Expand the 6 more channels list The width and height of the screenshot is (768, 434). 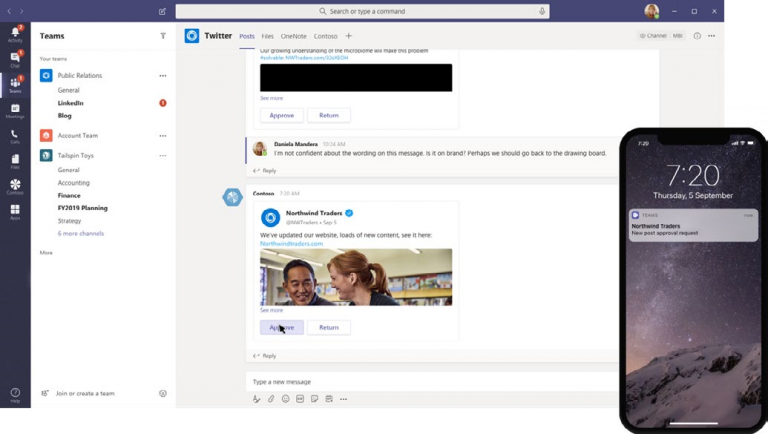pos(80,233)
